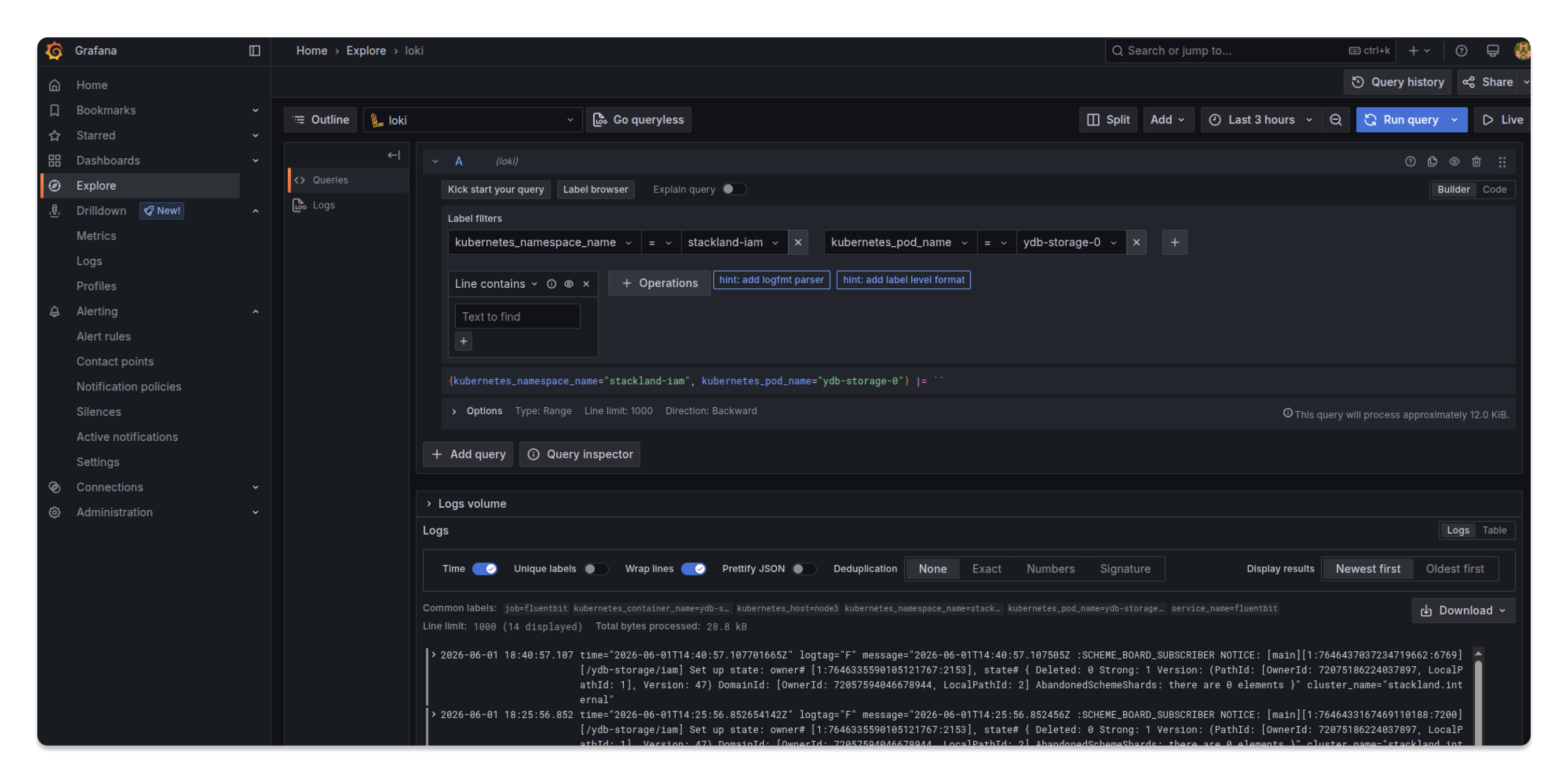Enable the Explain query switch
Screen dimensions: 1568x783
coord(734,189)
